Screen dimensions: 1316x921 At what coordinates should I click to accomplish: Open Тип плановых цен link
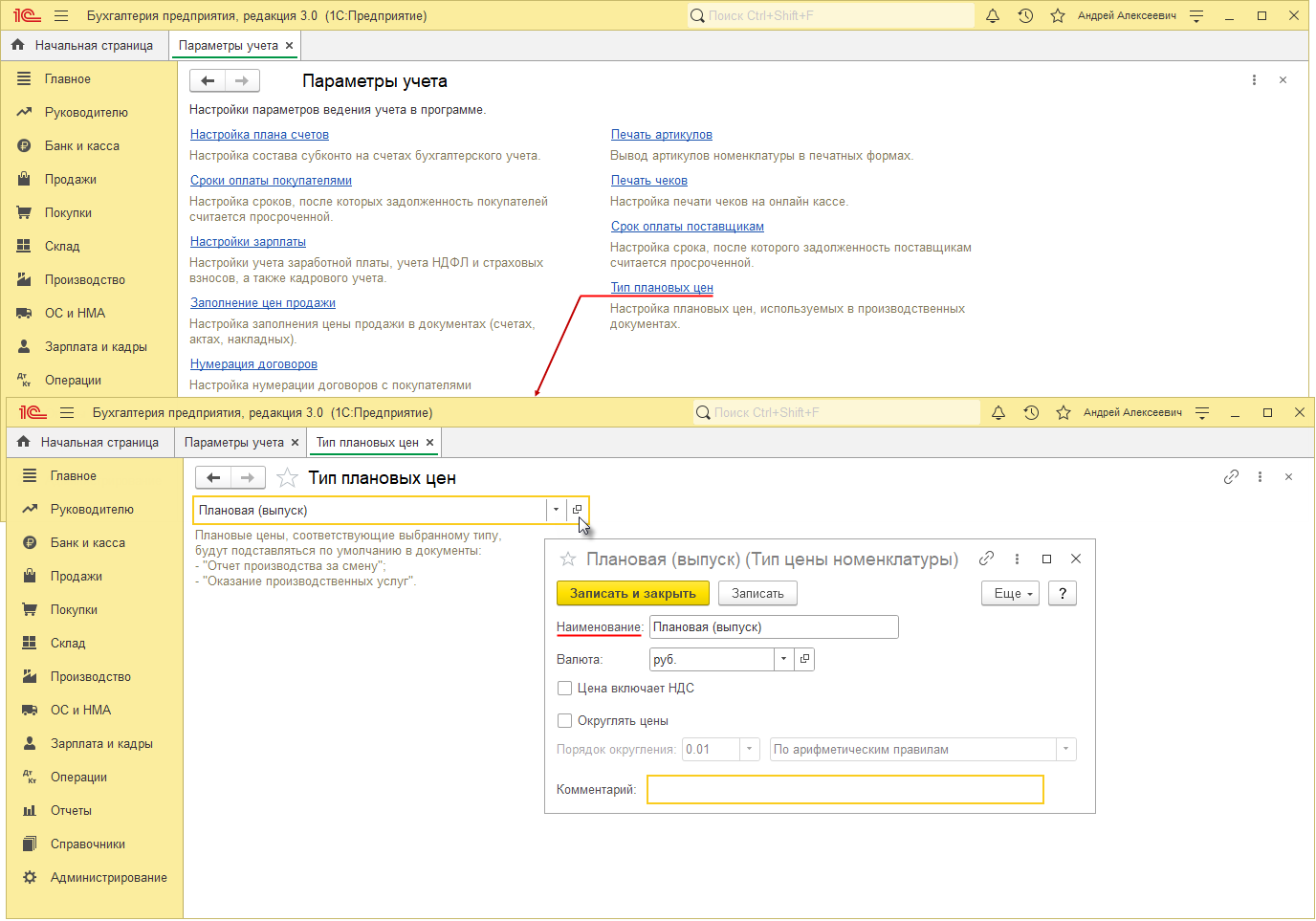click(662, 288)
